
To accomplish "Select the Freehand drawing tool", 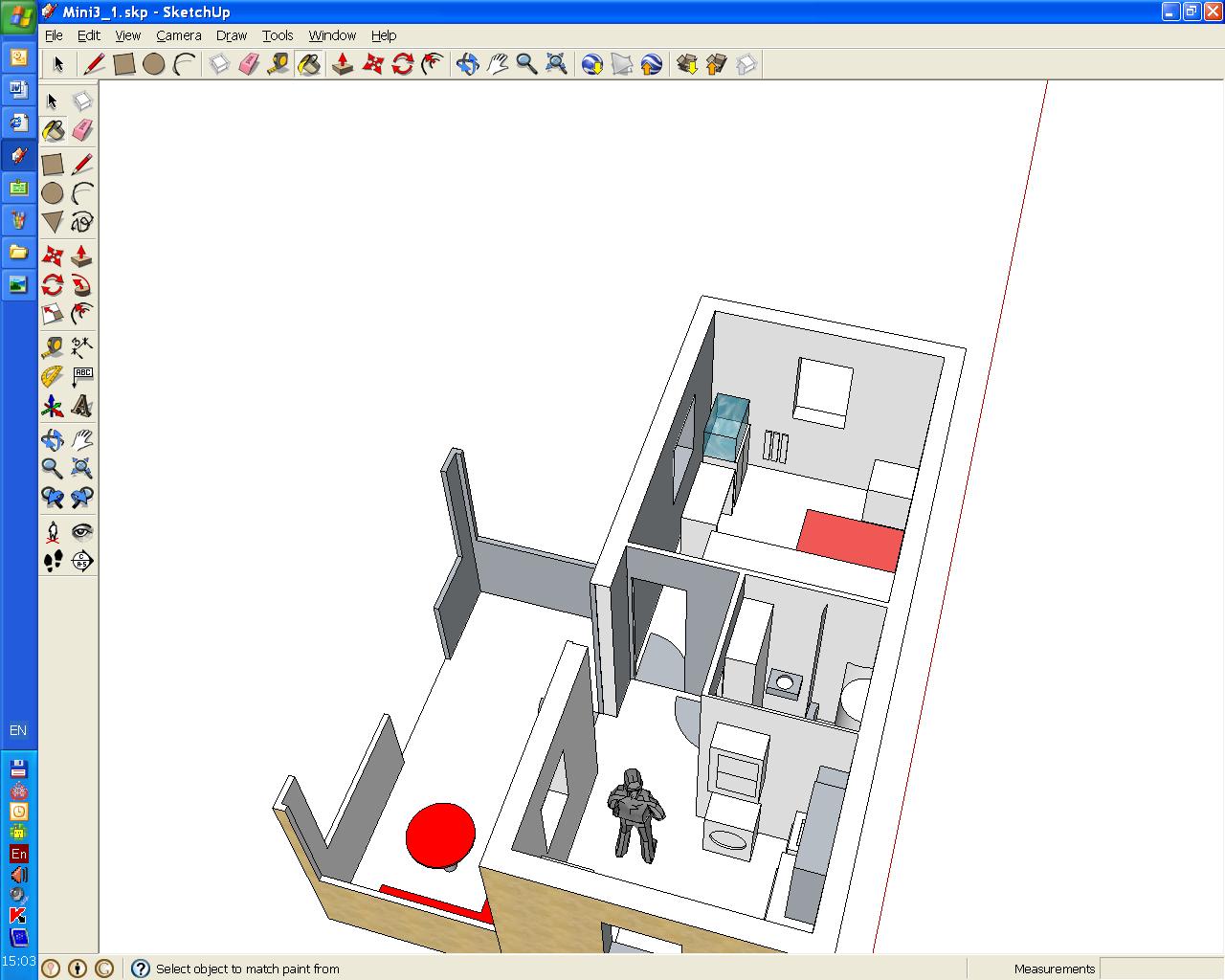I will pos(82,223).
